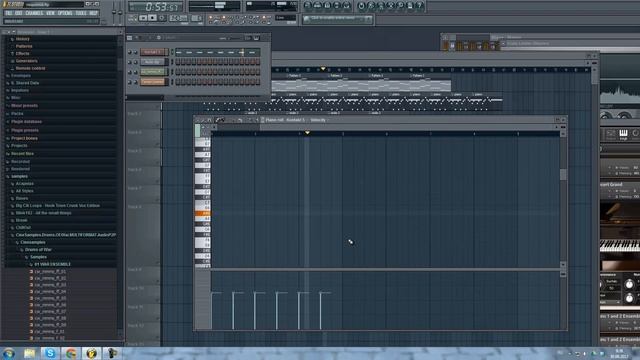The height and width of the screenshot is (360, 640).
Task: Click the orange highlighted piano key
Action: coord(202,213)
